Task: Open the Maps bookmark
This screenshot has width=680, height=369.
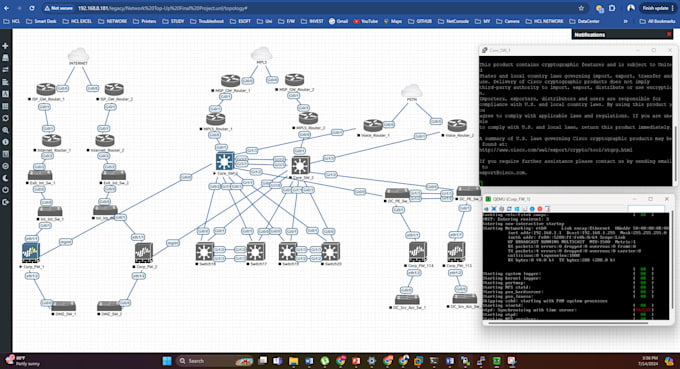Action: [x=393, y=21]
